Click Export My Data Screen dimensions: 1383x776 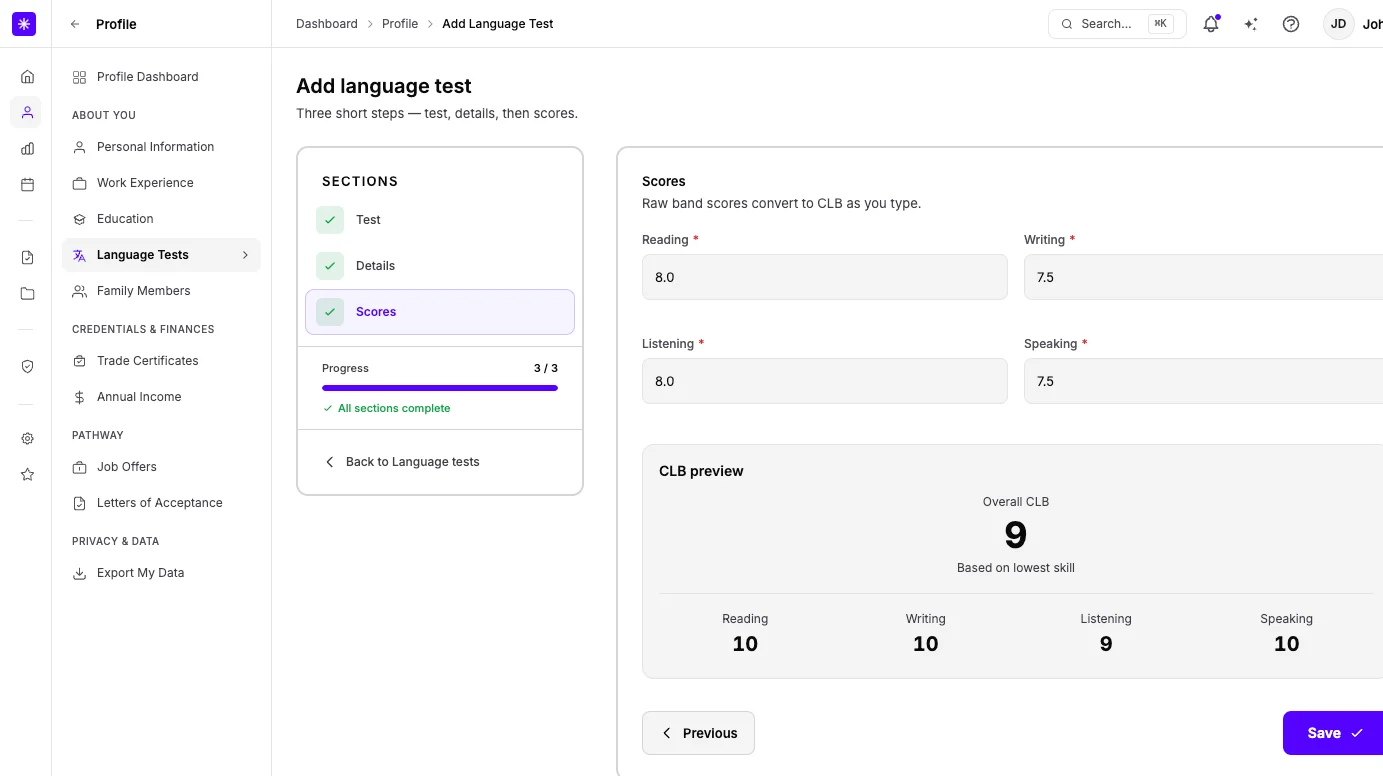(x=161, y=573)
